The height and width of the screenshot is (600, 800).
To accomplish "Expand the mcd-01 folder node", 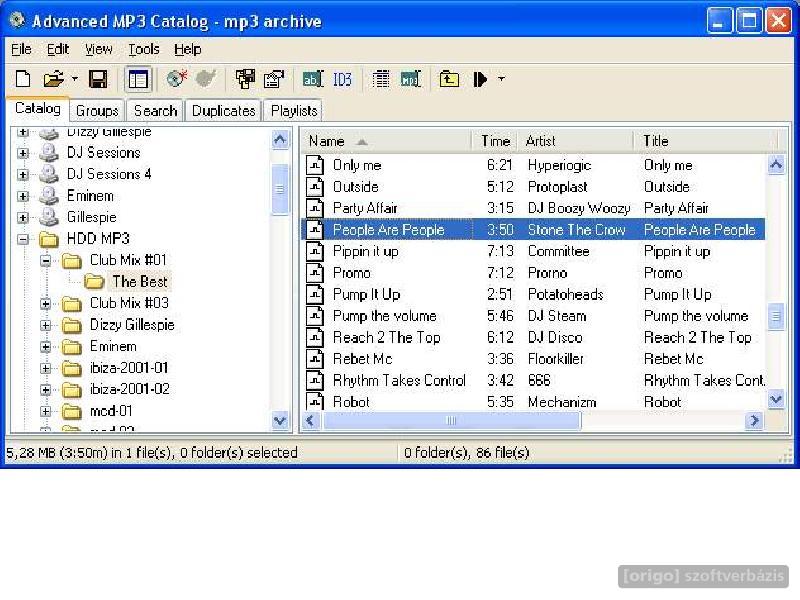I will coord(45,411).
